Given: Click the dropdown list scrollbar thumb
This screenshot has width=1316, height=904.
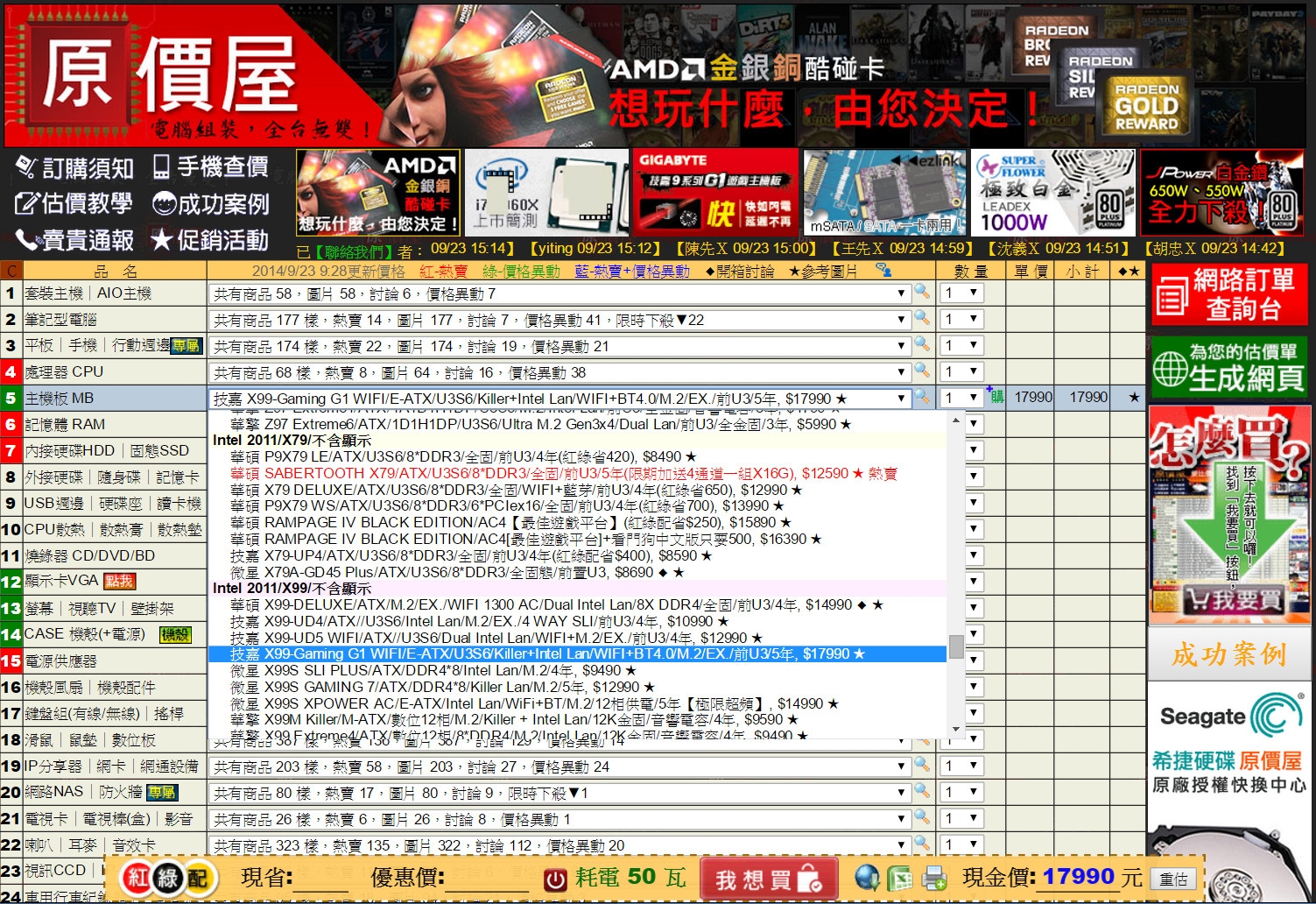Looking at the screenshot, I should pos(956,646).
